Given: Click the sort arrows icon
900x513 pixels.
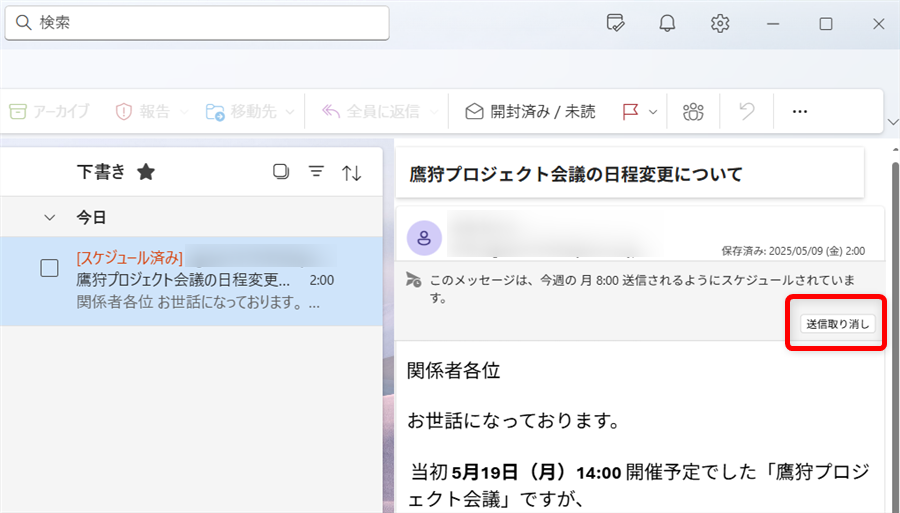Looking at the screenshot, I should [351, 173].
